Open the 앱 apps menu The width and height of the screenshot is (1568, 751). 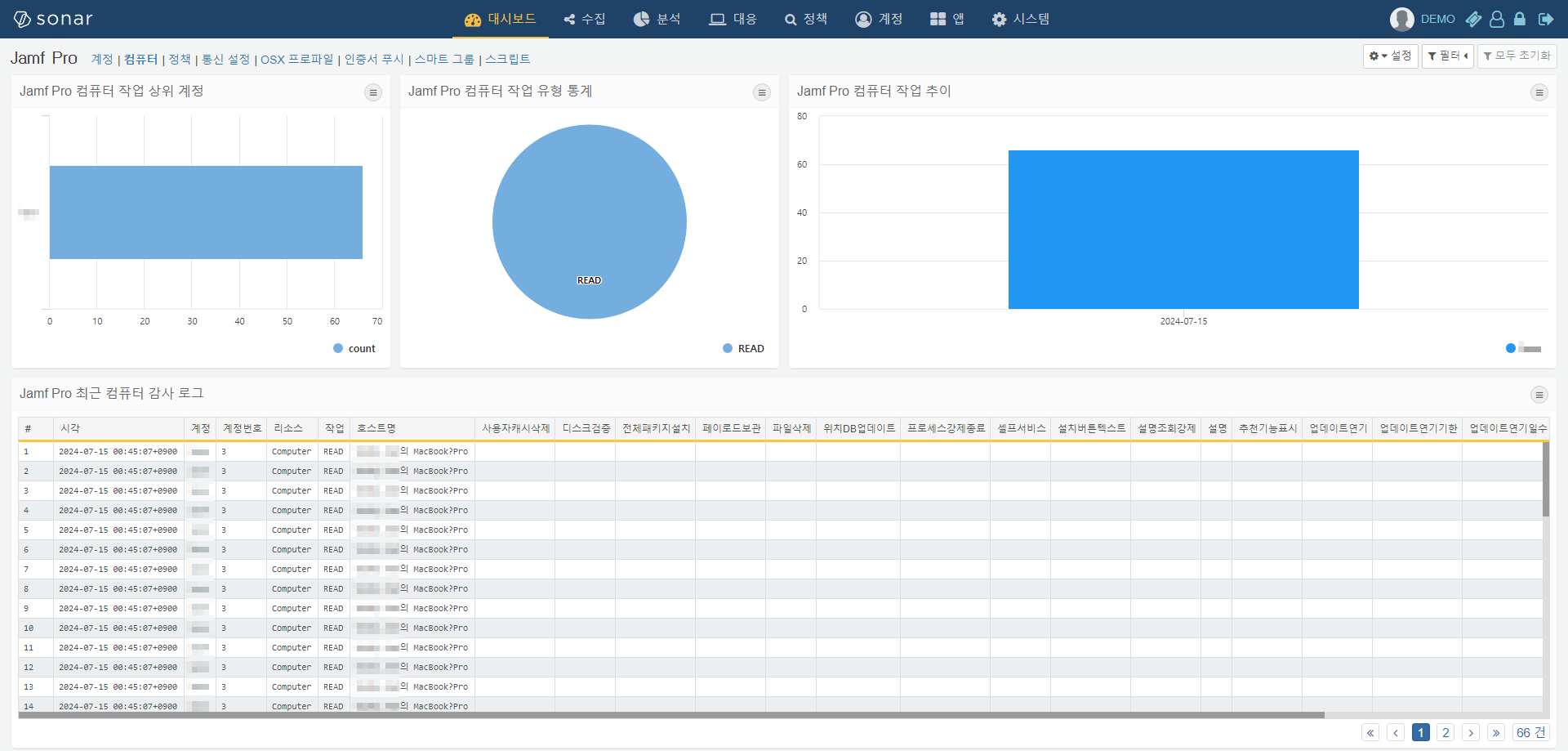tap(947, 19)
